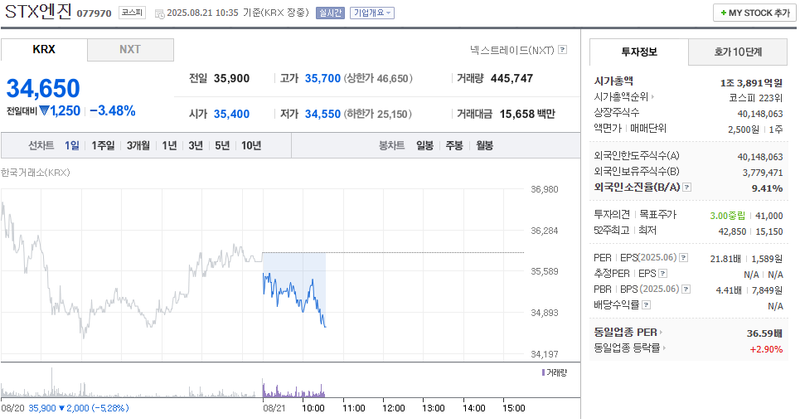
Task: Open the 호가10단계 tab
Action: coord(738,52)
